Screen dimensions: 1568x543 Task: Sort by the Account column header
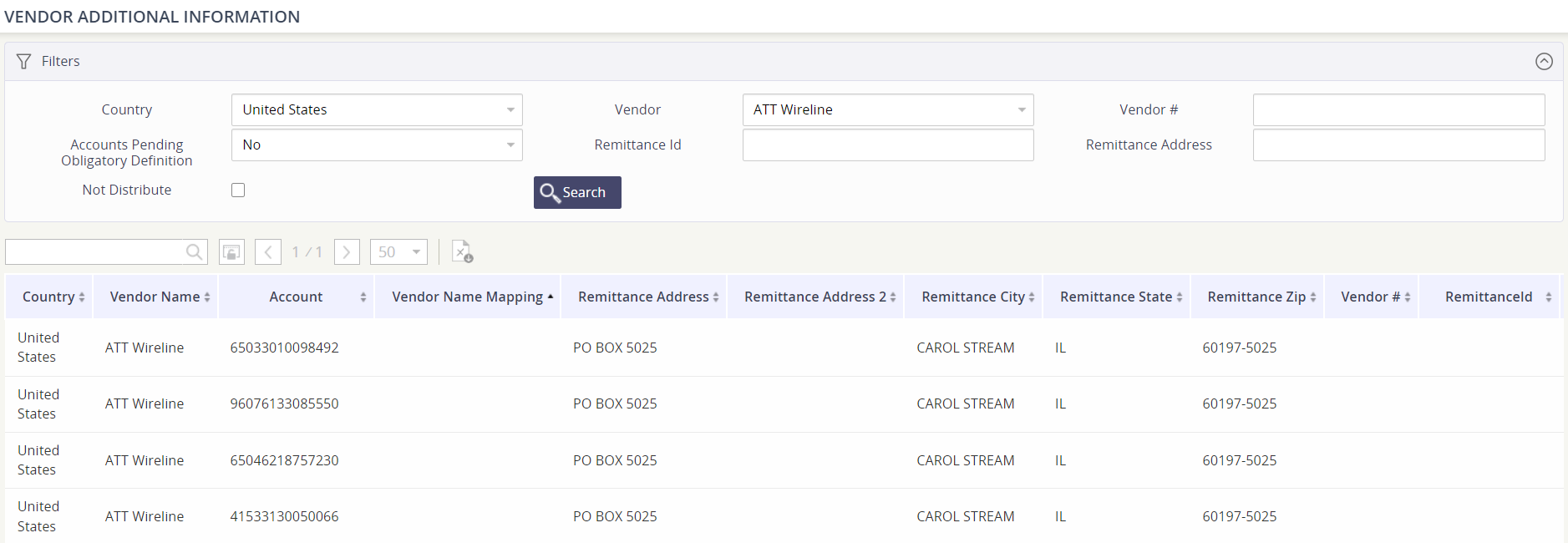296,297
